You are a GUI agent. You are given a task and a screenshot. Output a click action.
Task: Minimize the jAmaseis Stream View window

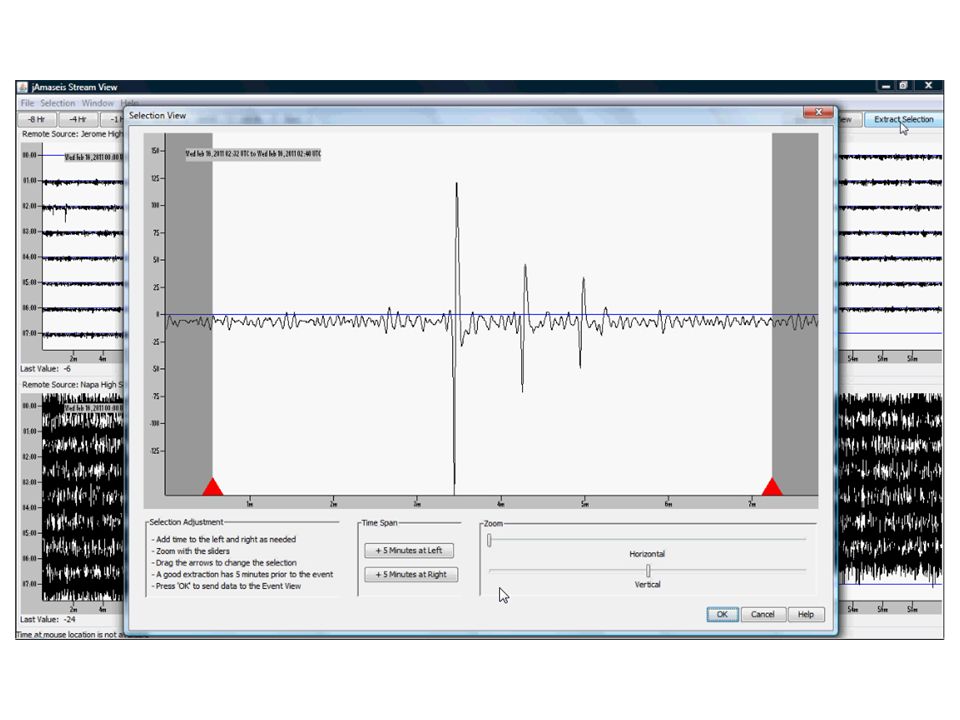(886, 86)
